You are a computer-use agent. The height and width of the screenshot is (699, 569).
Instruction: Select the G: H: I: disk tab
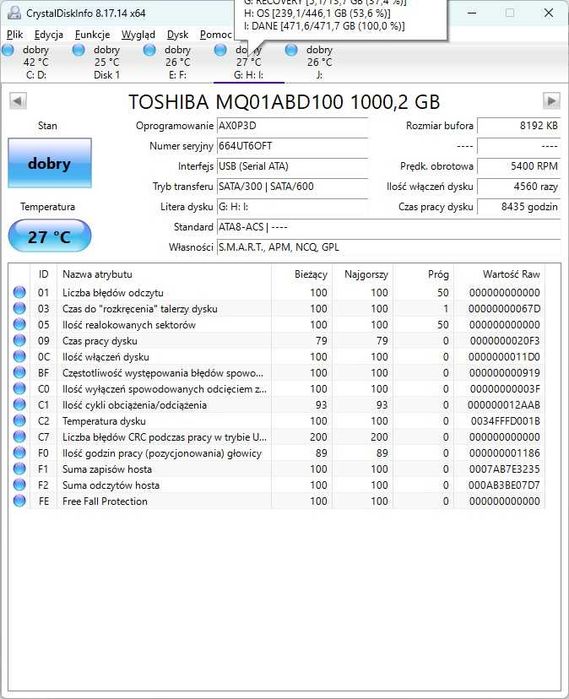pos(248,62)
